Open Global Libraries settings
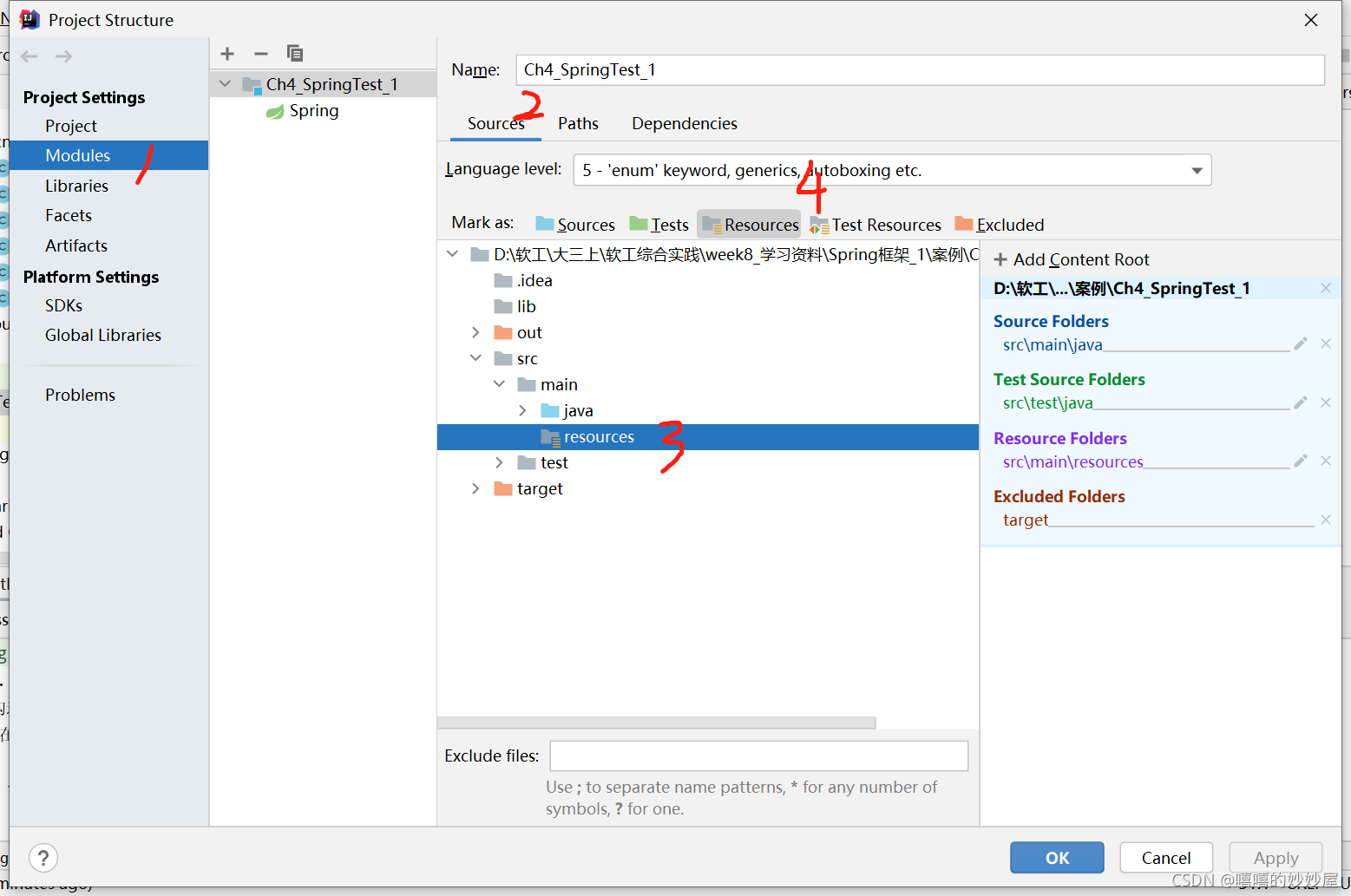Screen dimensions: 1351x896 click(x=103, y=335)
